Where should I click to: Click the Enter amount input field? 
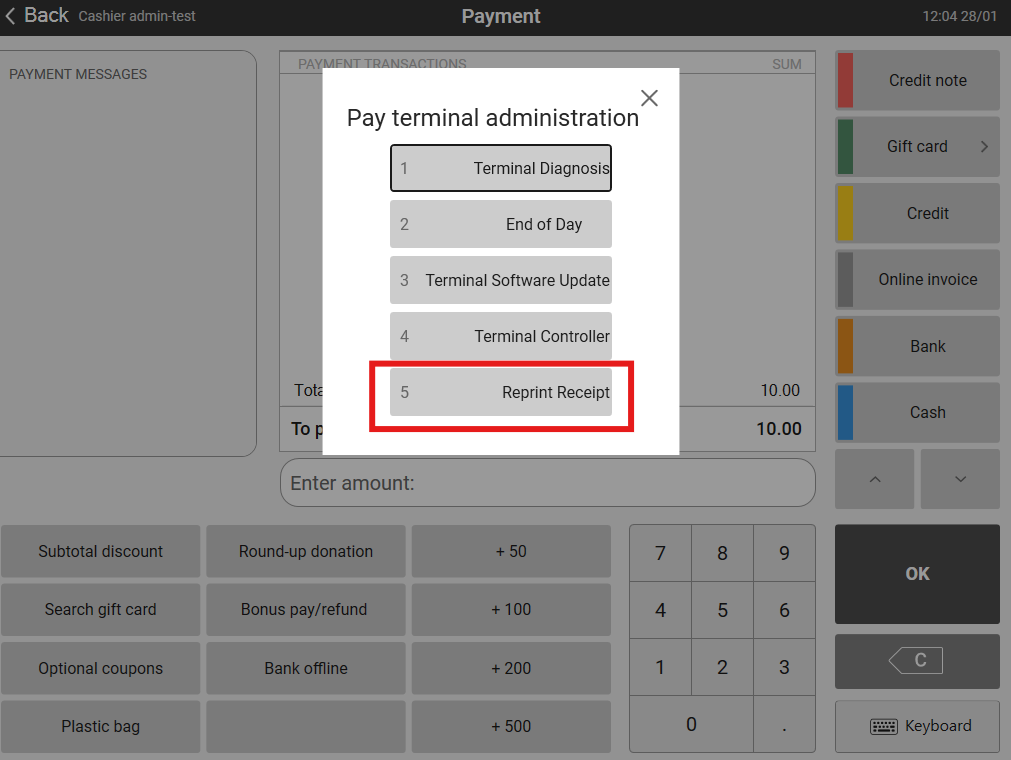[x=547, y=483]
